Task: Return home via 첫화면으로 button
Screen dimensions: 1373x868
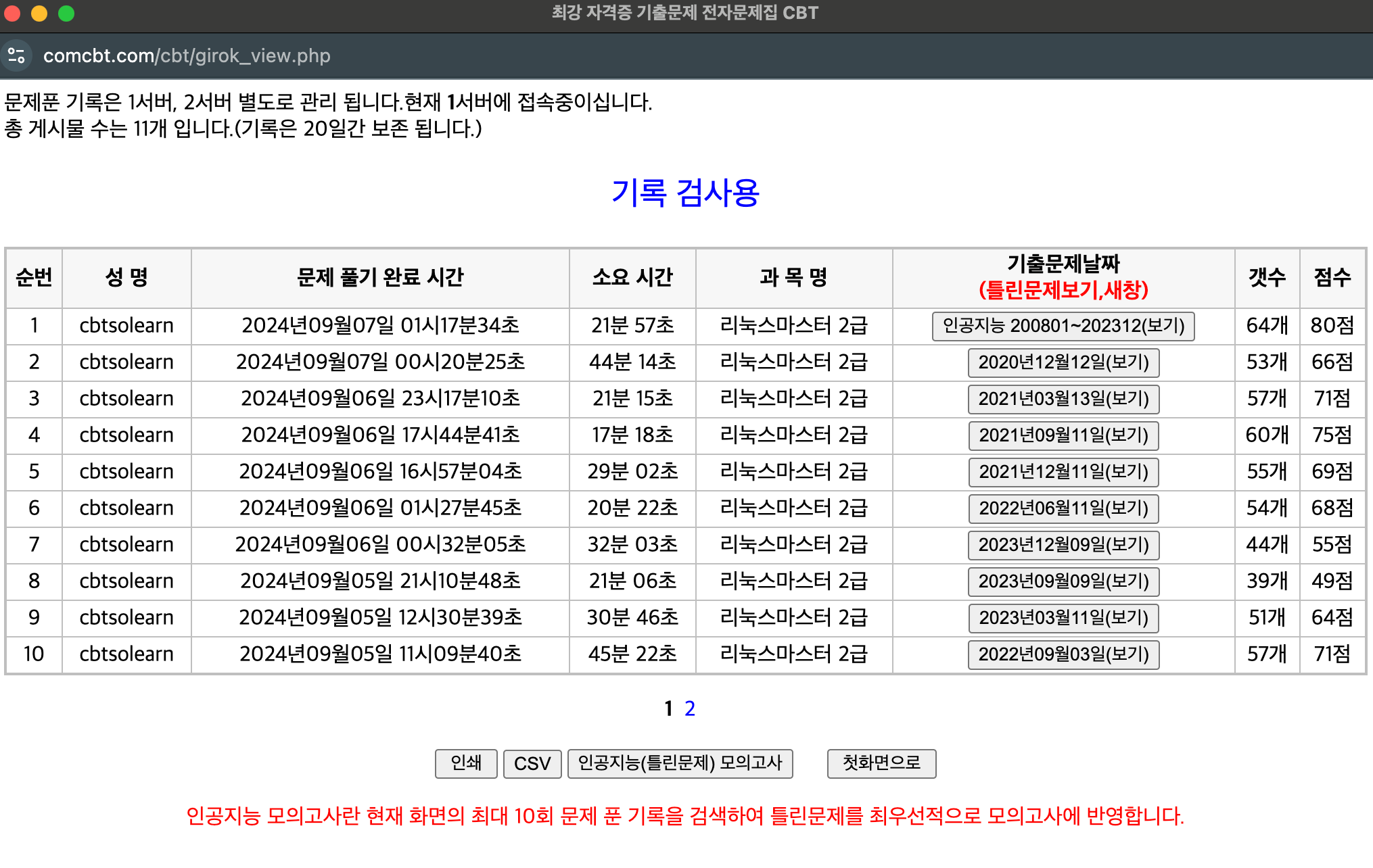Action: tap(881, 764)
